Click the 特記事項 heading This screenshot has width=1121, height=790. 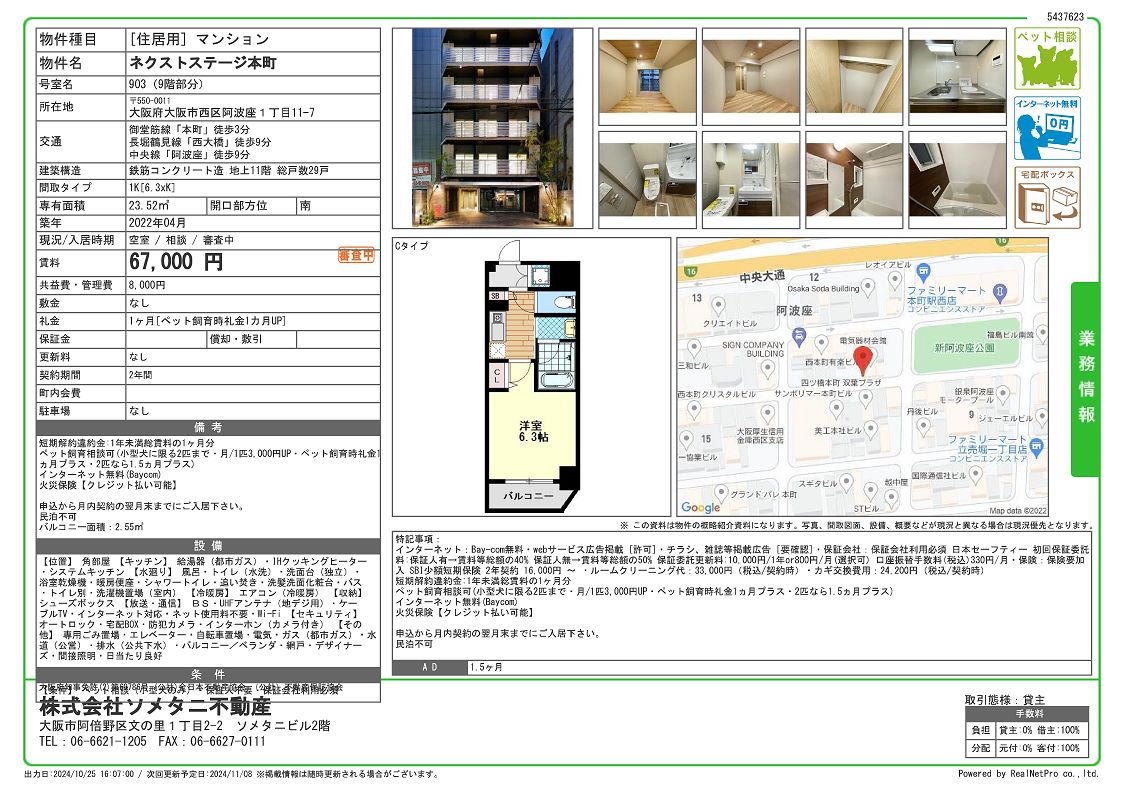pos(418,539)
